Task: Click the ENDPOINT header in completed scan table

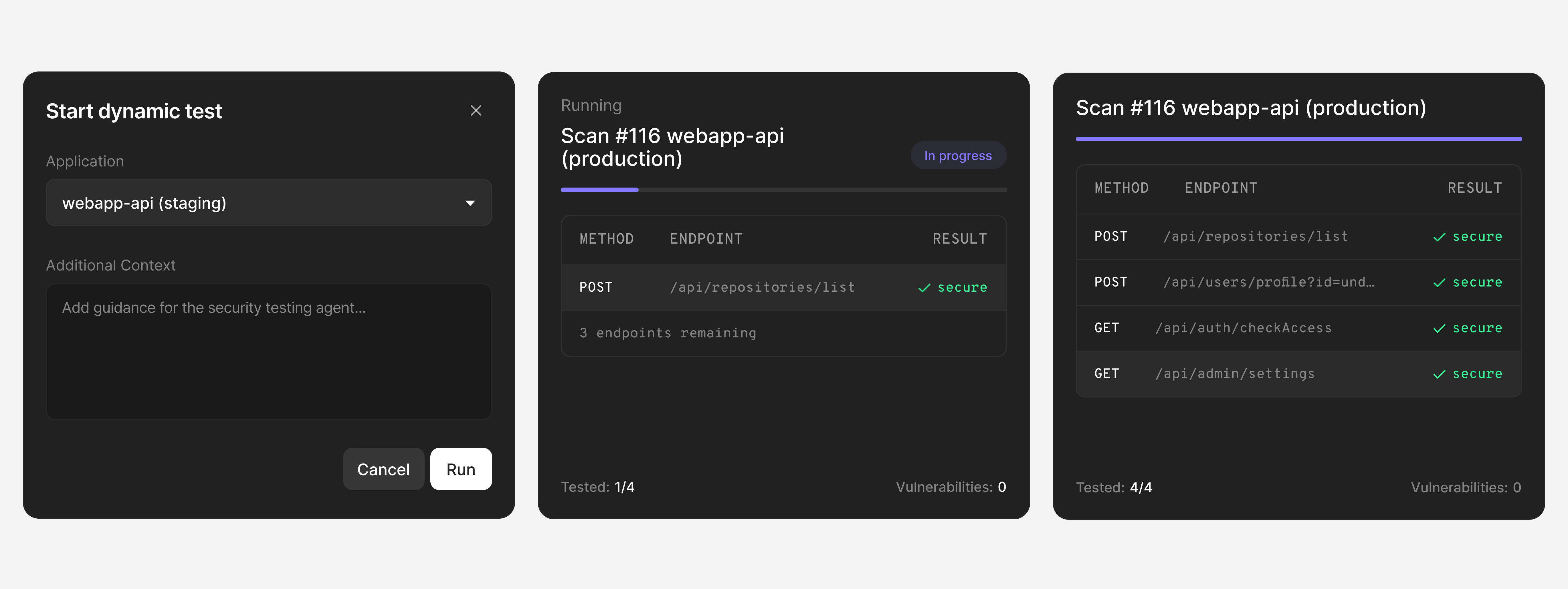Action: (1221, 188)
